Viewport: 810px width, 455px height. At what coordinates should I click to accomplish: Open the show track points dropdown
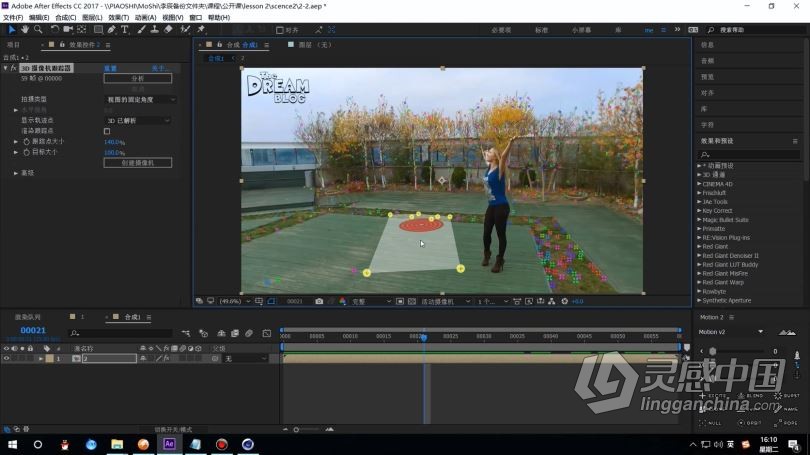(x=137, y=120)
